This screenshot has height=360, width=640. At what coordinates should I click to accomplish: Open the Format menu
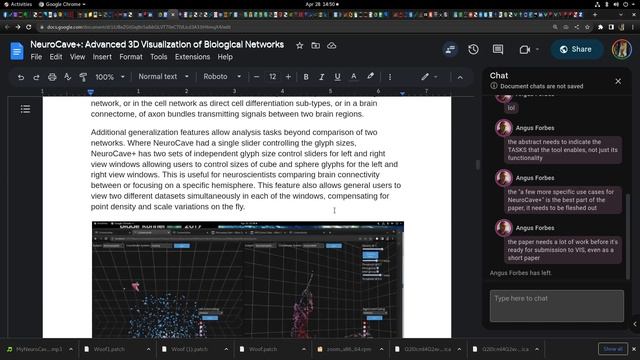[131, 57]
